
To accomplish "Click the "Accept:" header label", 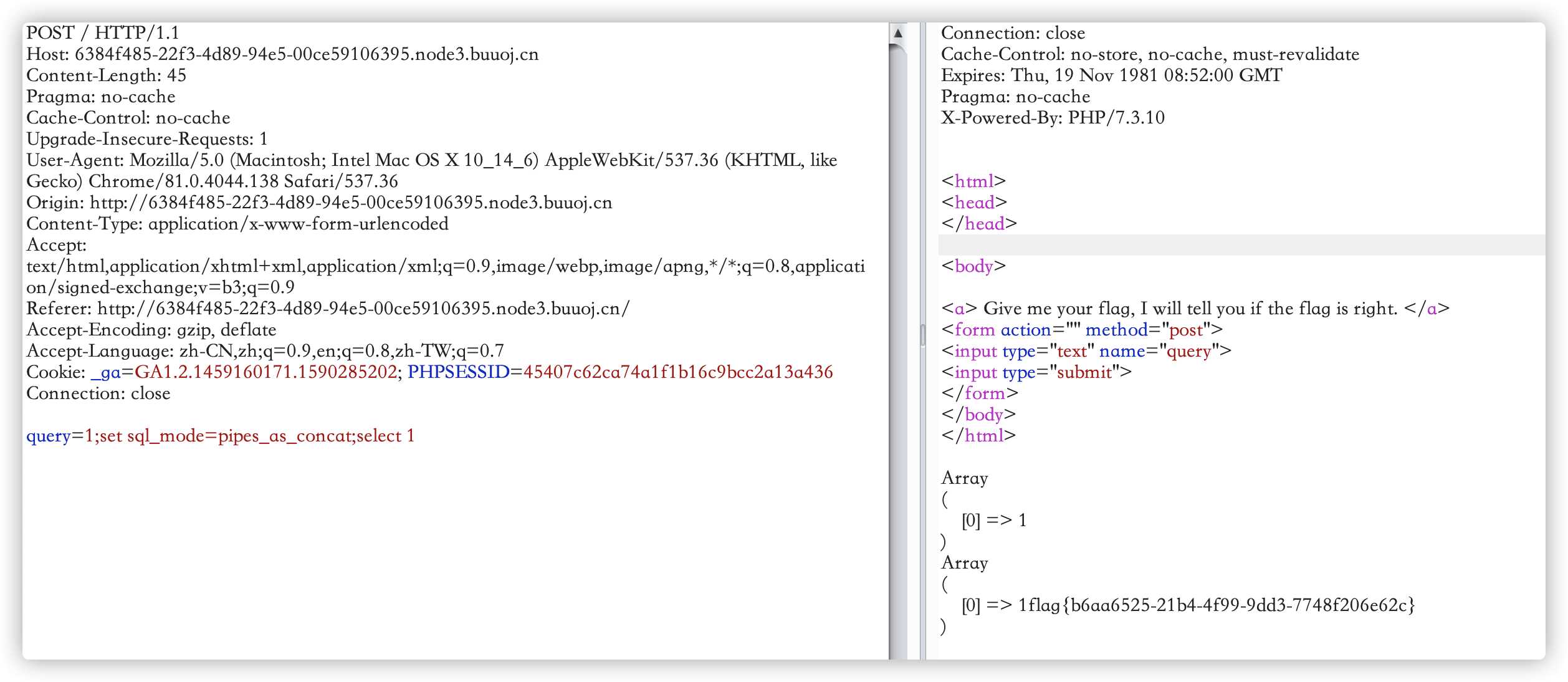I will 56,245.
